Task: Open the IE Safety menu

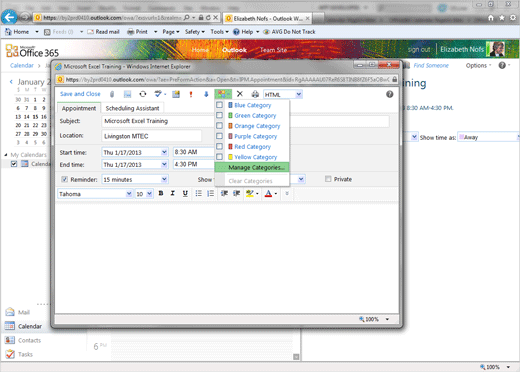Action: tap(195, 32)
